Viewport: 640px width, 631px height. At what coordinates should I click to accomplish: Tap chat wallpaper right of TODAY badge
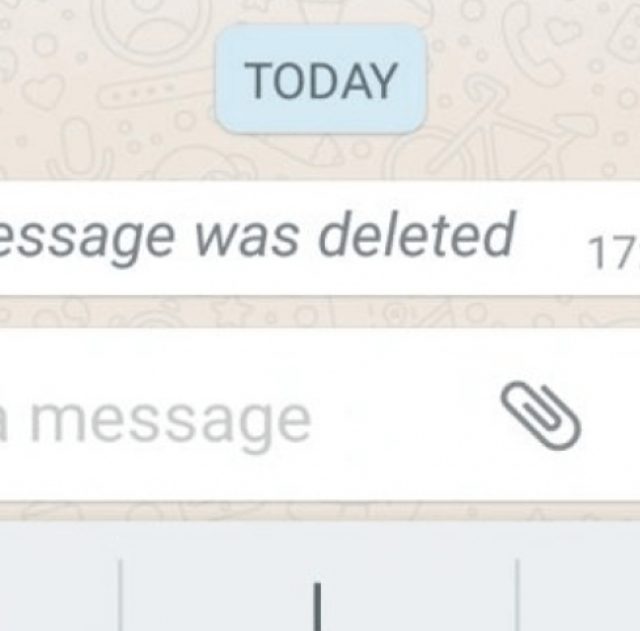[531, 82]
